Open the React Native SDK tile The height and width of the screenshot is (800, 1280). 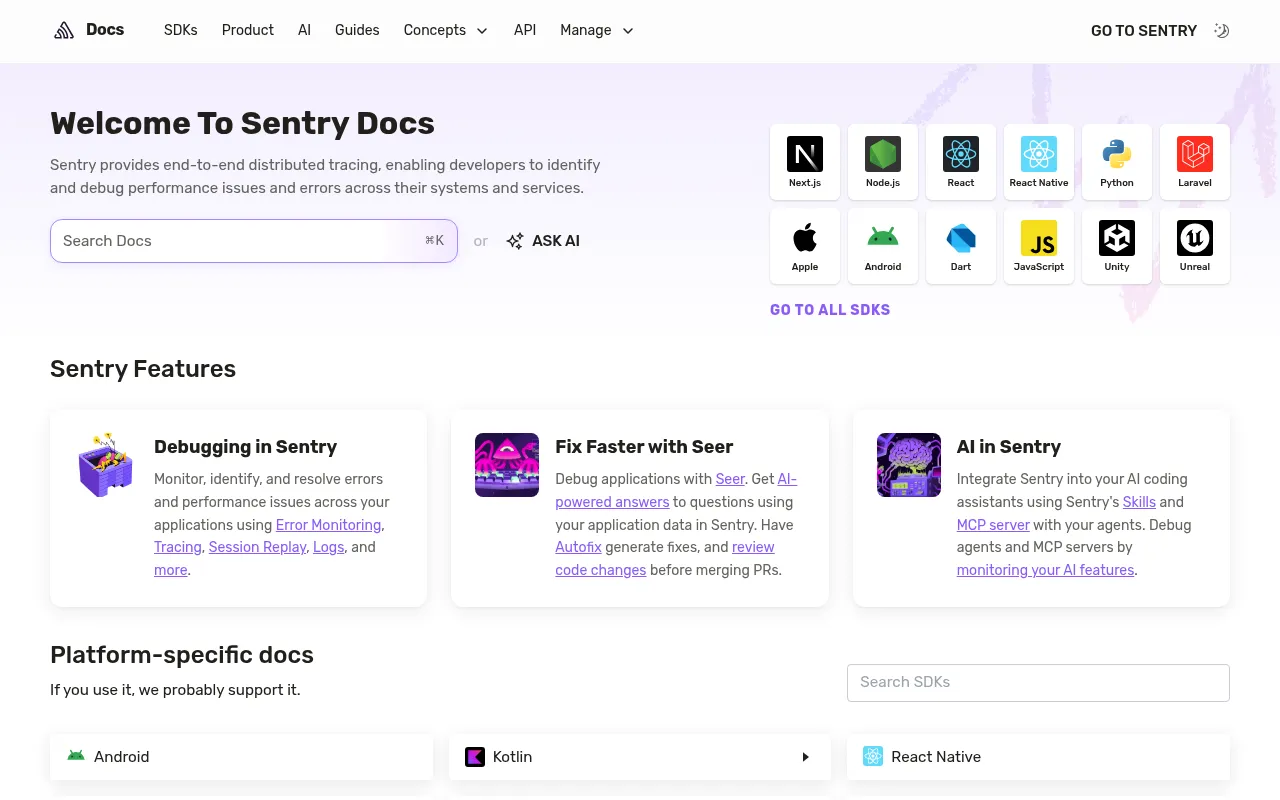[x=1039, y=162]
